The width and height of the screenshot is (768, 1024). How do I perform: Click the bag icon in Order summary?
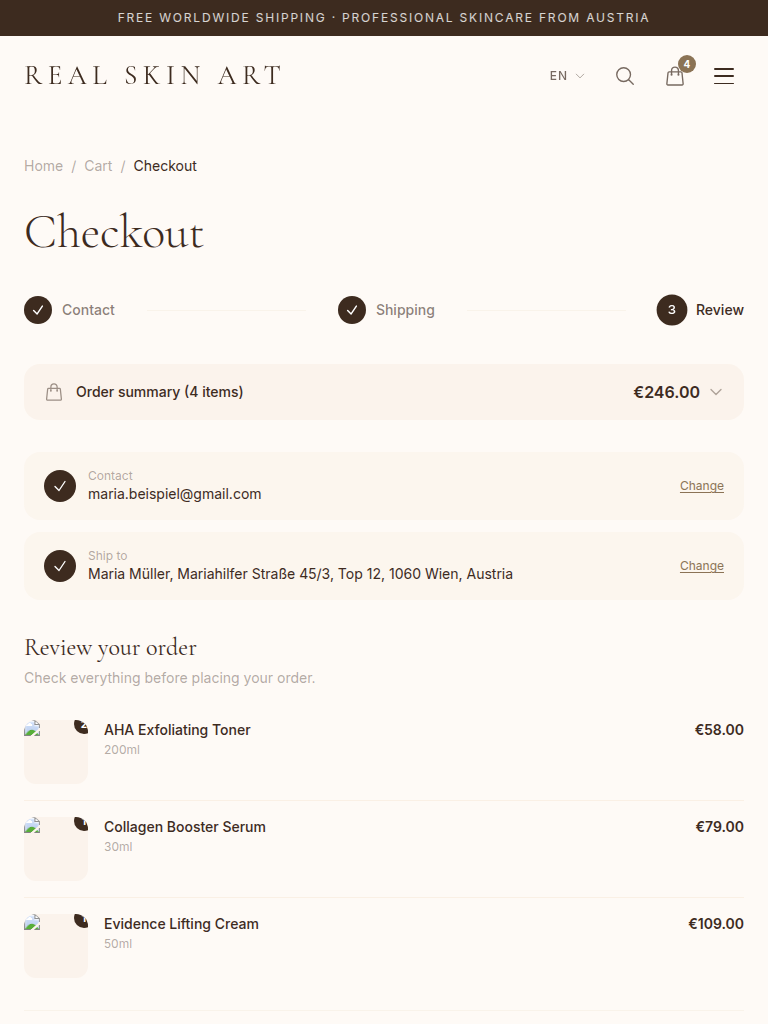(x=54, y=392)
